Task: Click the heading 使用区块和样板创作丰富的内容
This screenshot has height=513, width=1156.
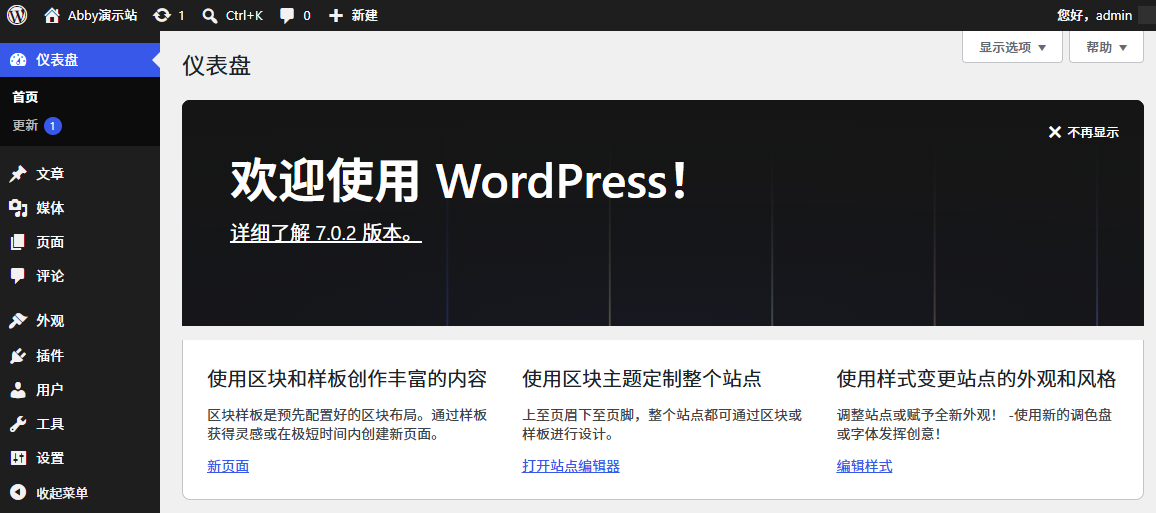Action: (x=347, y=380)
